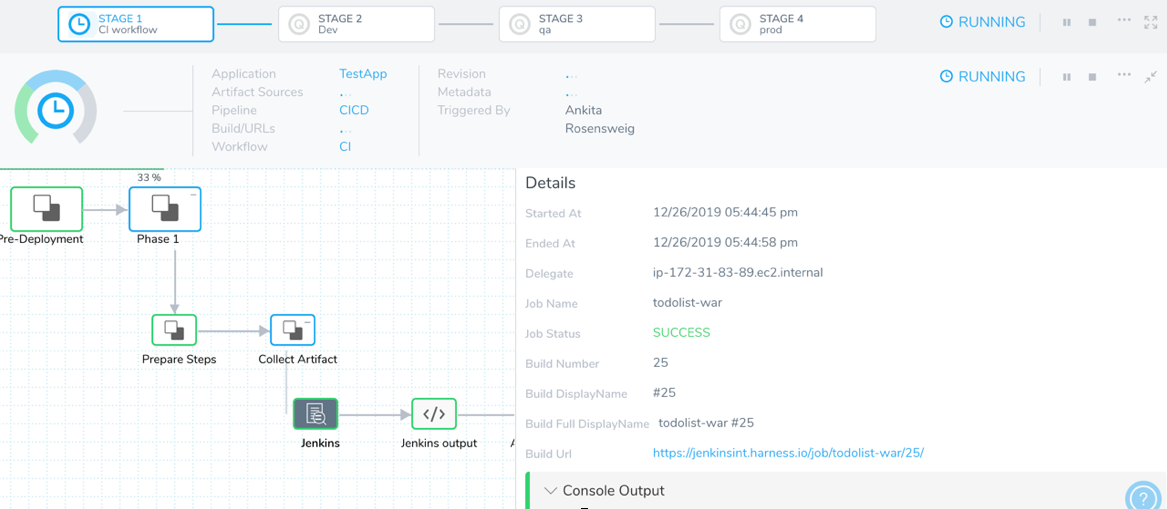Select the Jenkins output script node
The height and width of the screenshot is (509, 1167).
pyautogui.click(x=434, y=414)
